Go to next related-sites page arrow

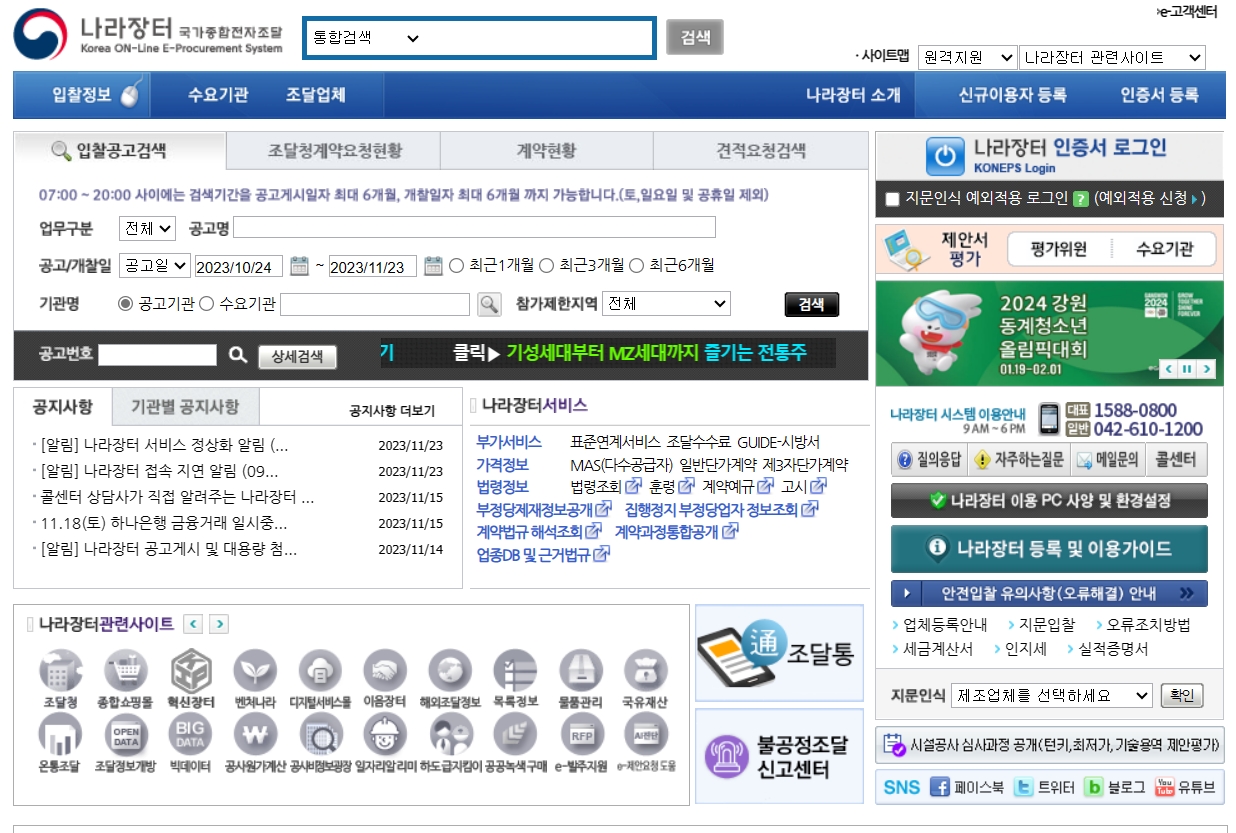219,624
